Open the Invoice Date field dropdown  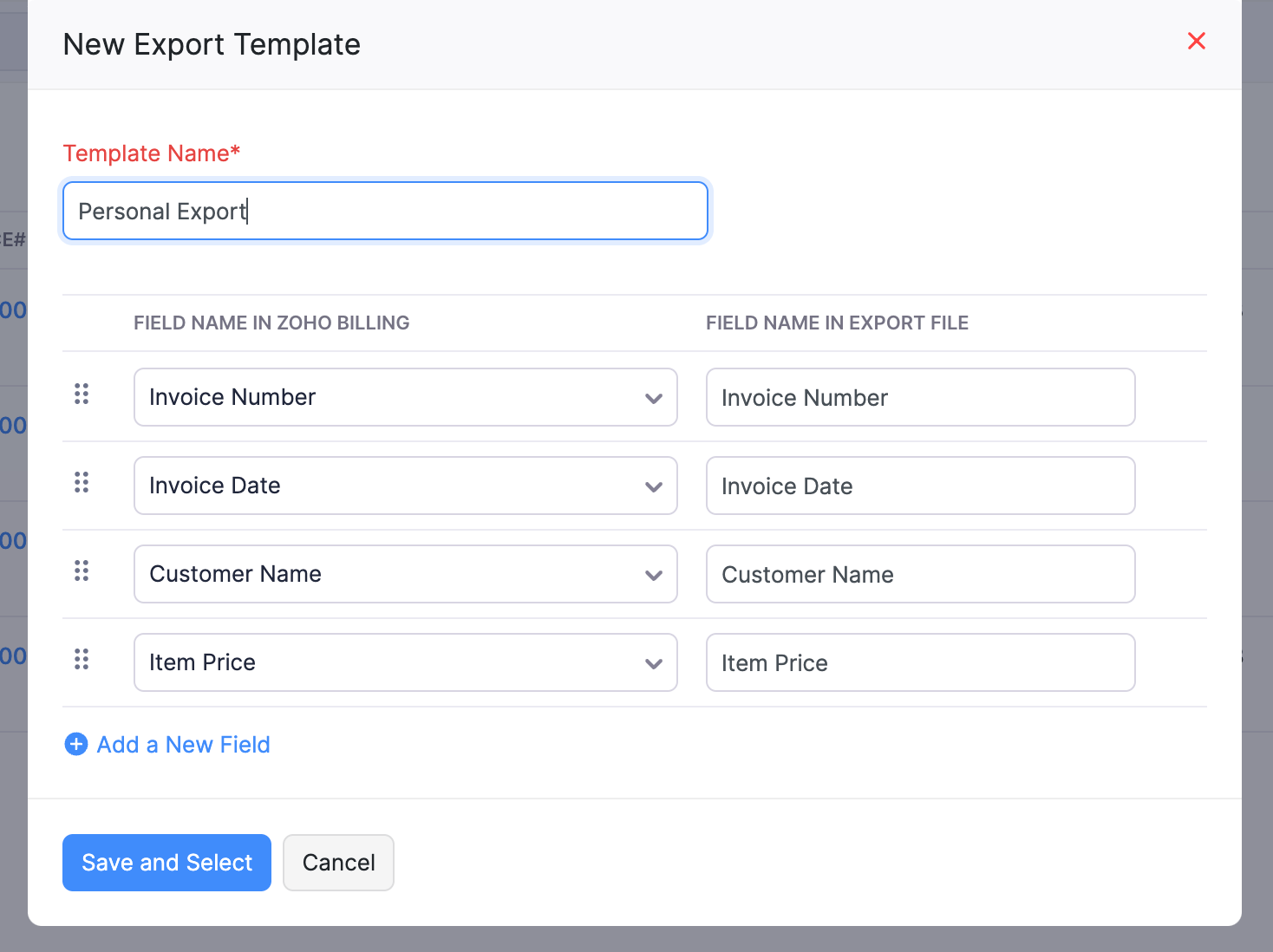pos(405,486)
